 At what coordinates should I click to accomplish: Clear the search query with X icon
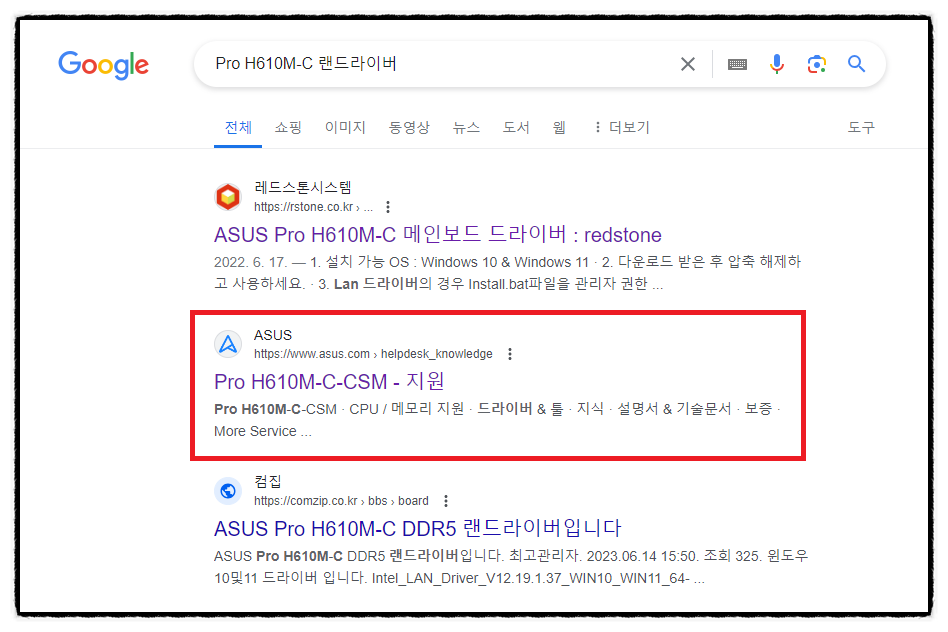coord(687,64)
